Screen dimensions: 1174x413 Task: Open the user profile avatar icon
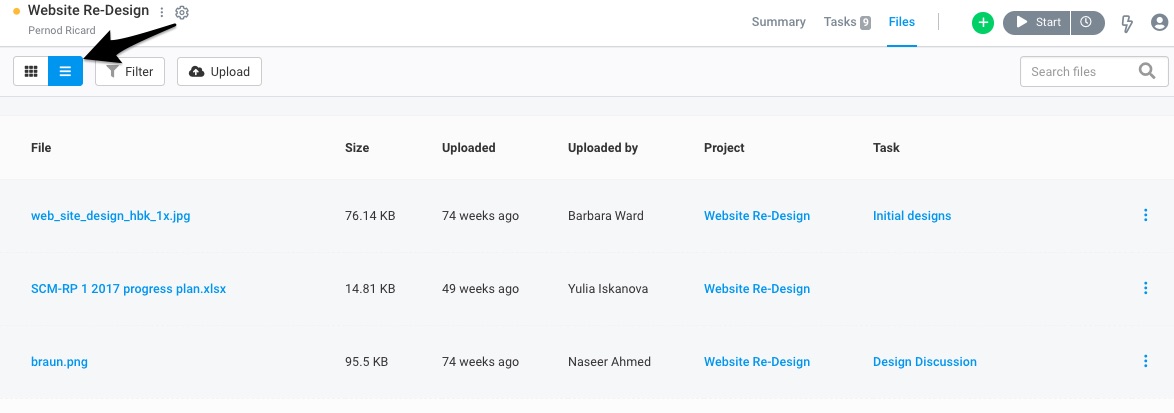point(1158,23)
